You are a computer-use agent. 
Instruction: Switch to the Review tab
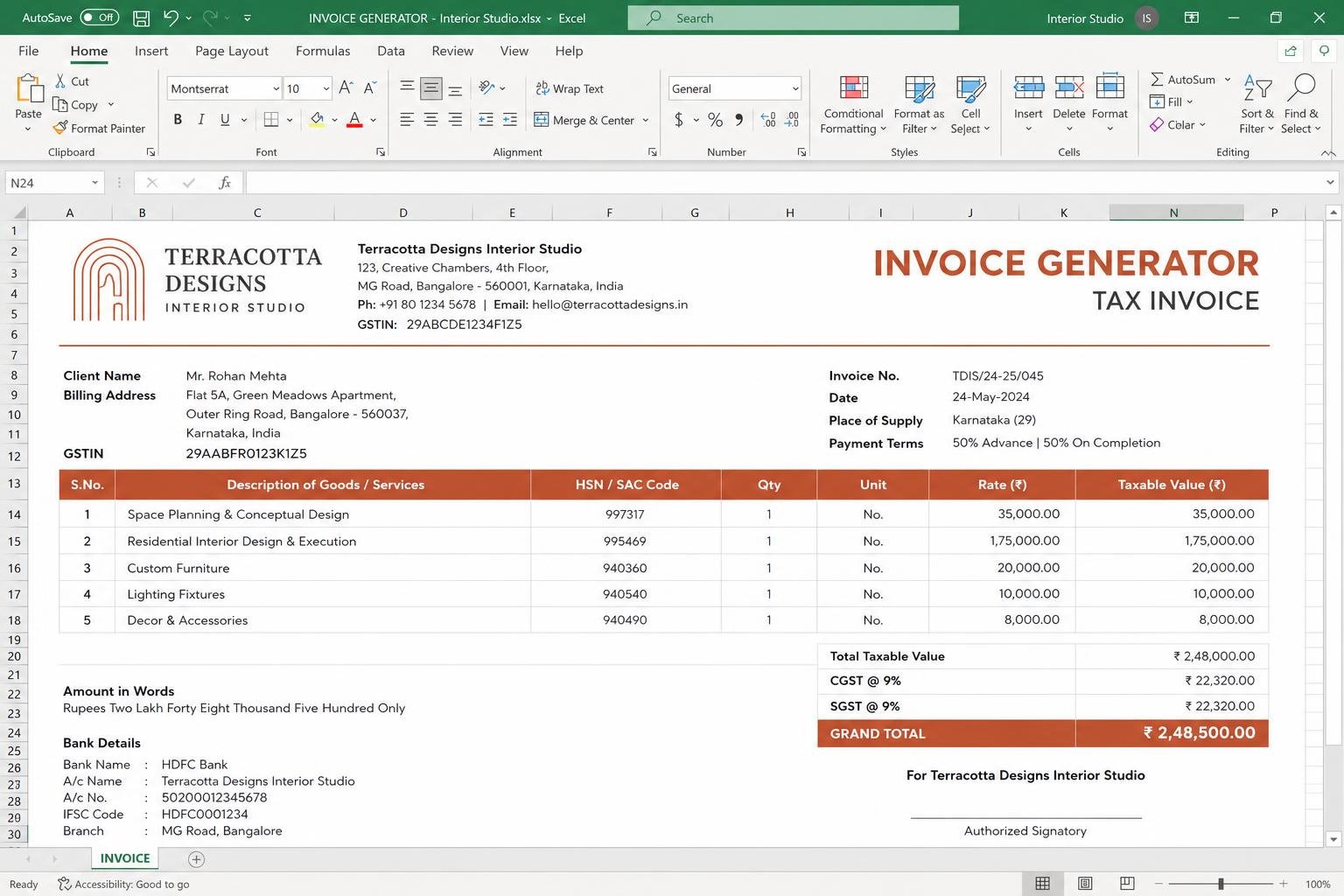452,51
